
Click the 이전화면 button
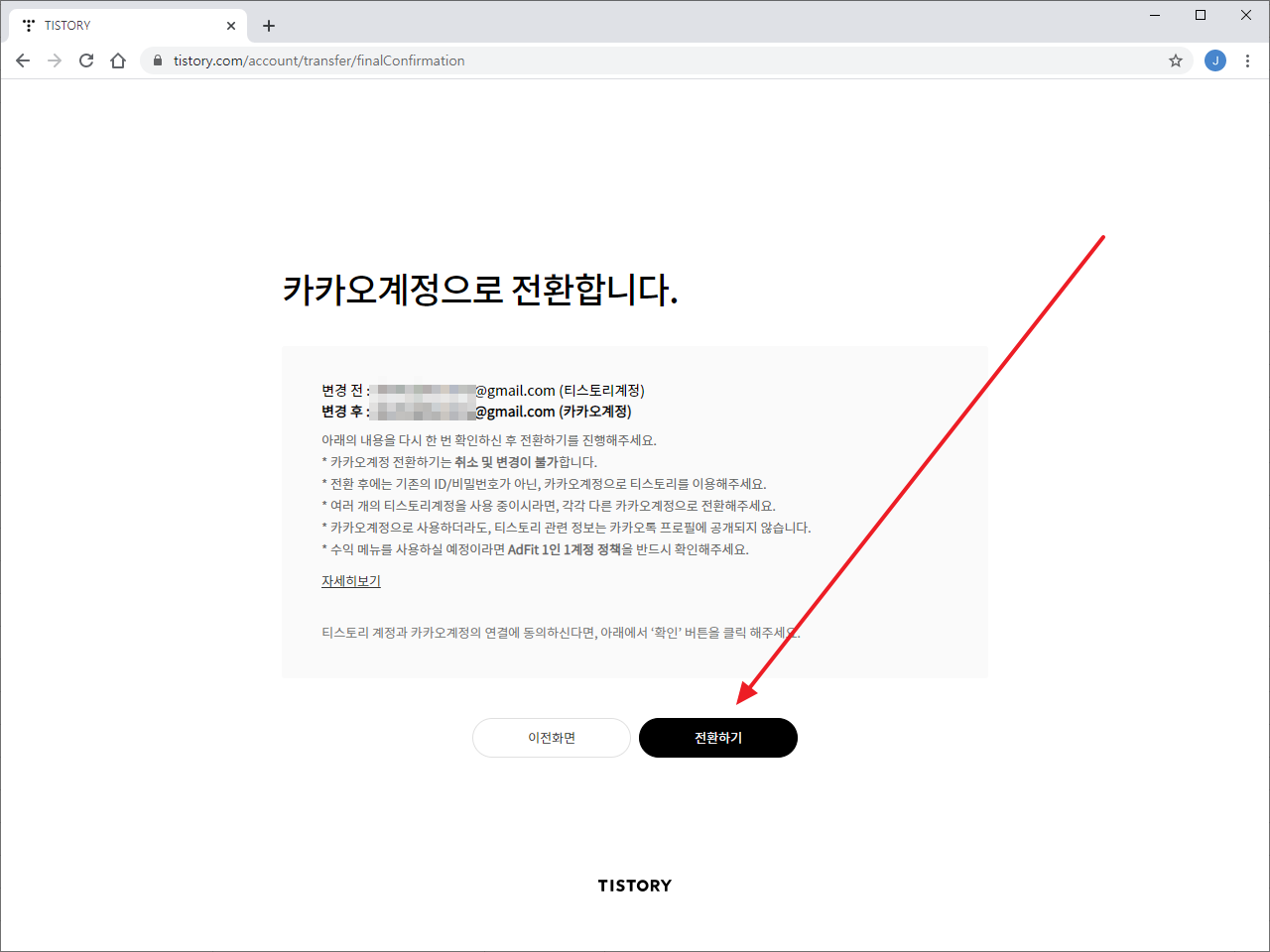pyautogui.click(x=552, y=738)
